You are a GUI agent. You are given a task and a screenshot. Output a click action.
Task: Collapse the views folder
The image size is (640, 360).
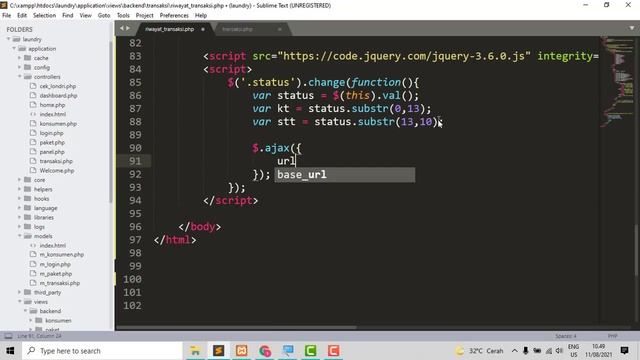tap(19, 302)
